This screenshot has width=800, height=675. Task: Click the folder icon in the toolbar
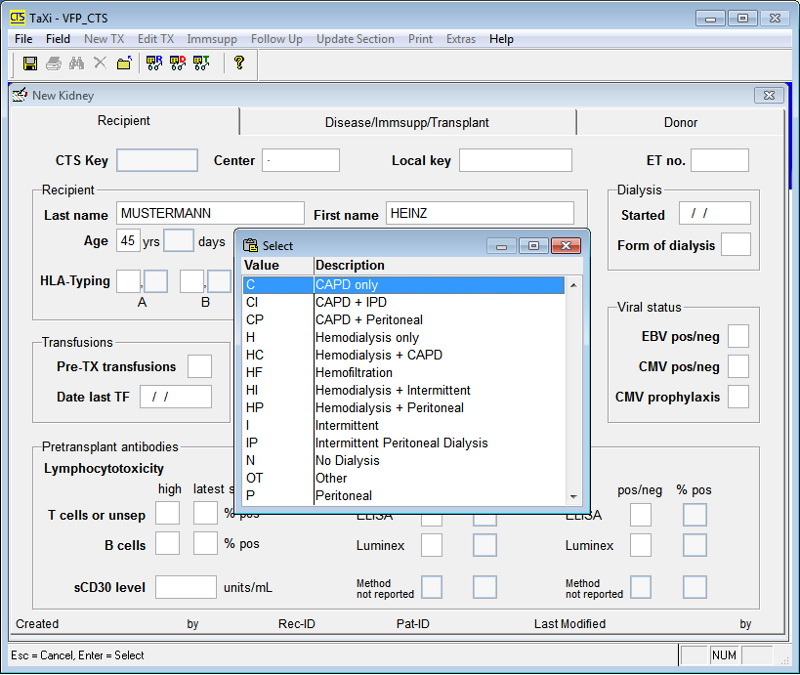click(123, 63)
